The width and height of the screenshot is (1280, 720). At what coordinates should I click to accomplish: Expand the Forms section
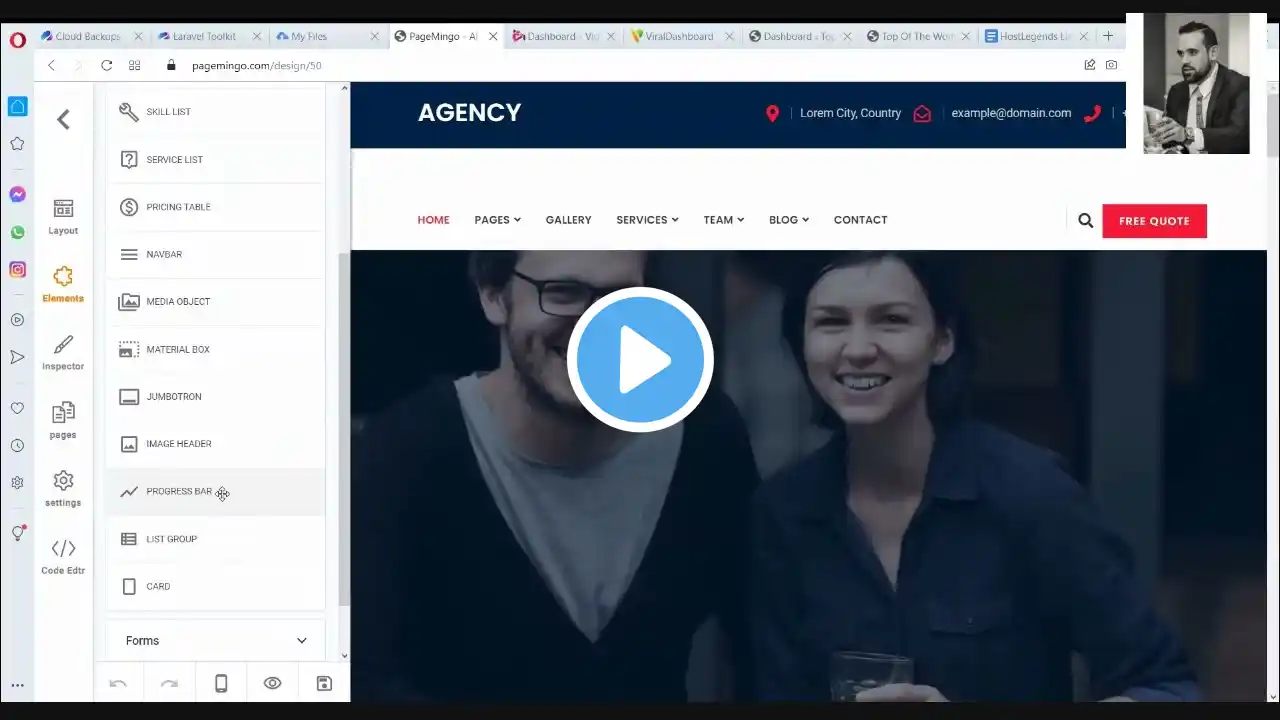click(x=216, y=641)
